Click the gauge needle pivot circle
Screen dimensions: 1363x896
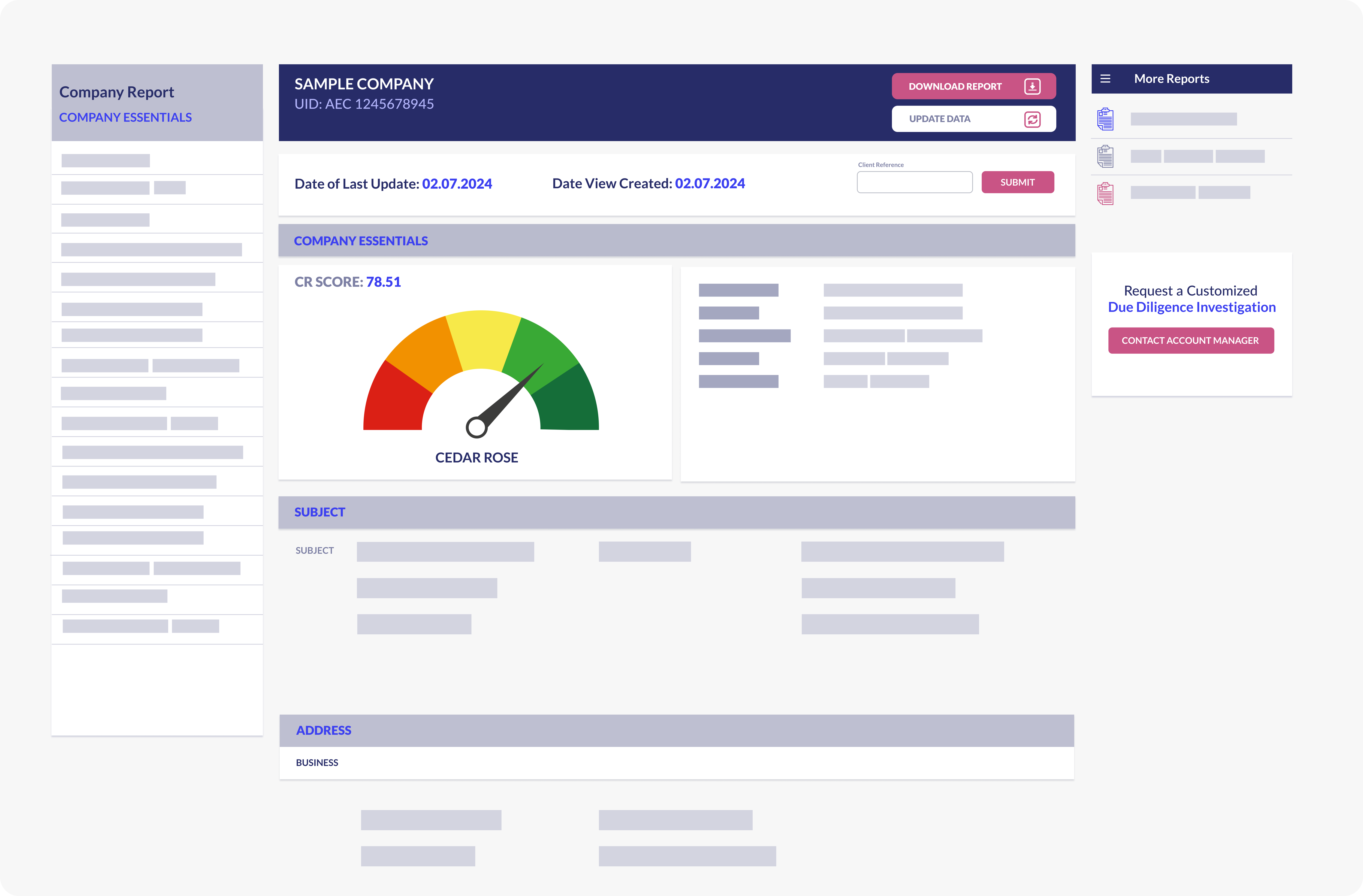(x=477, y=427)
